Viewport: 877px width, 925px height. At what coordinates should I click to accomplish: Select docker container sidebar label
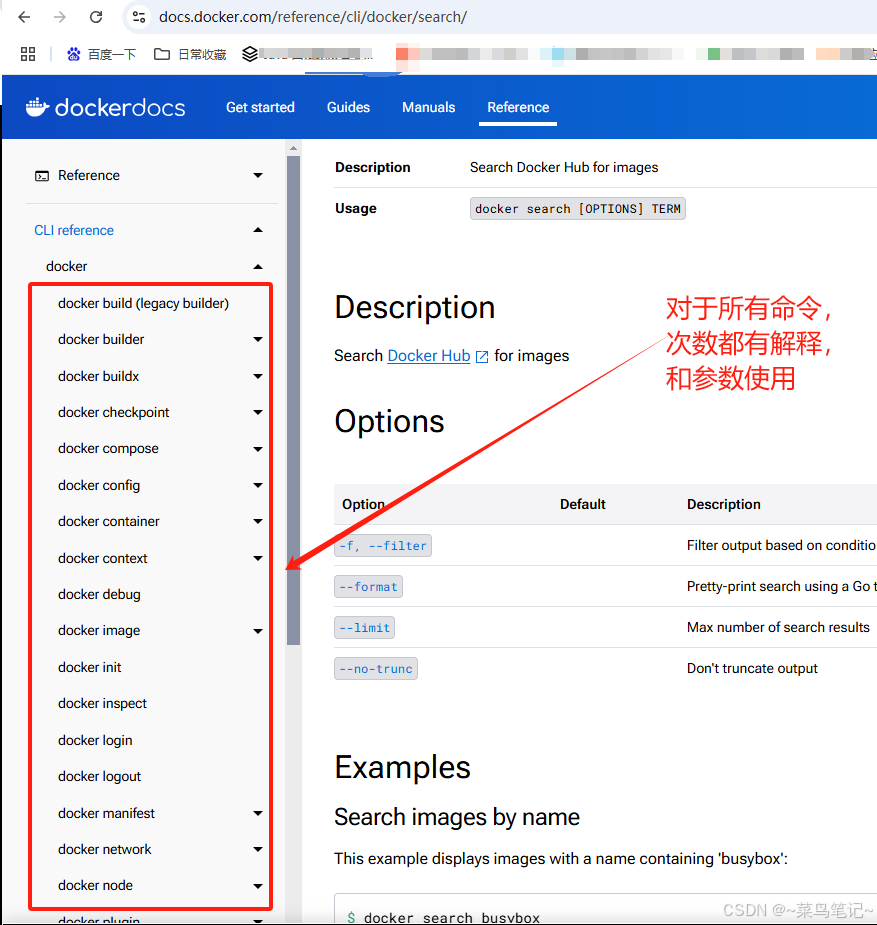click(x=109, y=521)
